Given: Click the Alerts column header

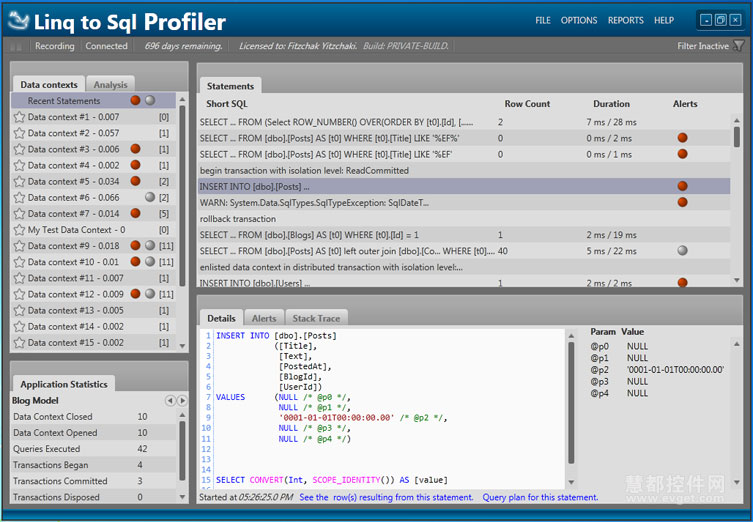Looking at the screenshot, I should click(685, 104).
